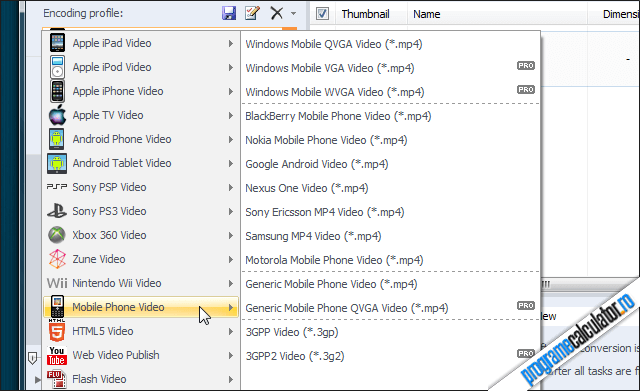Click the Nintendo Wii logo icon

[57, 283]
